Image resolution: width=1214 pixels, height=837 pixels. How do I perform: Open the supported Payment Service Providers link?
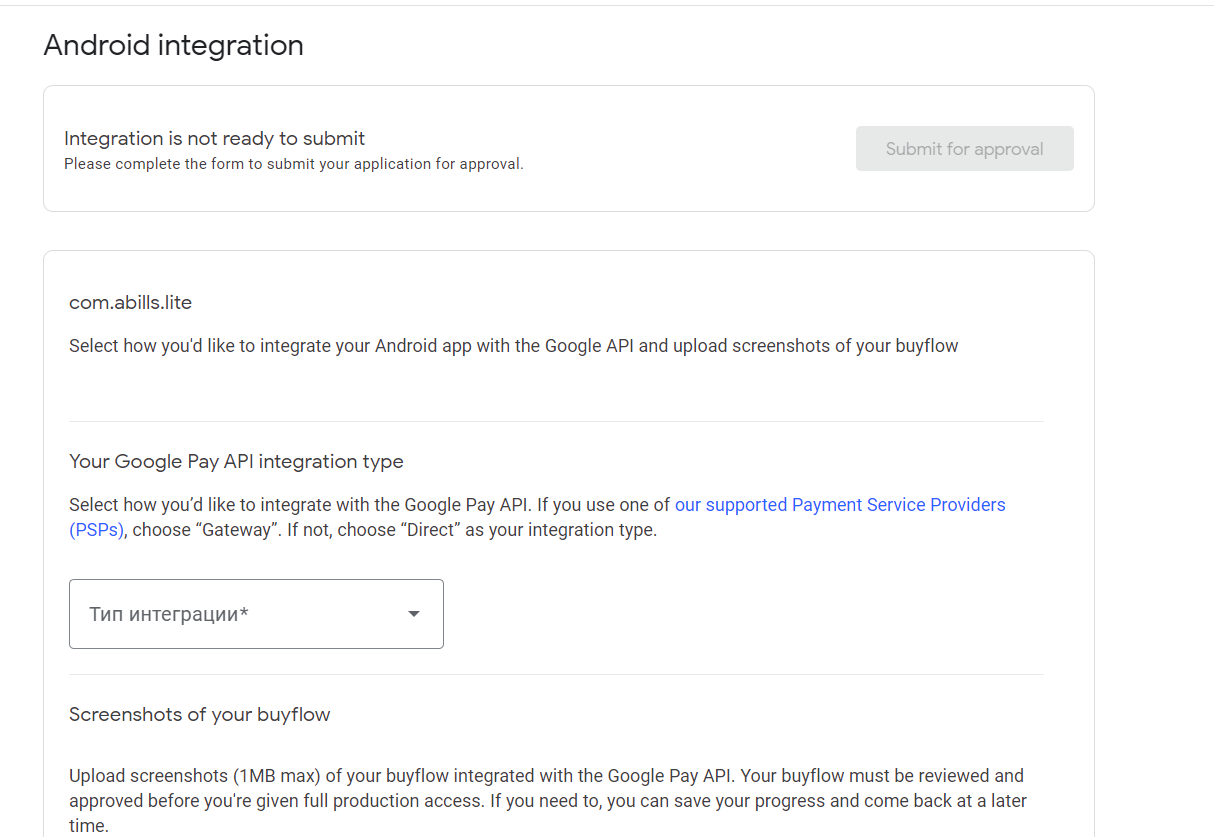(840, 505)
